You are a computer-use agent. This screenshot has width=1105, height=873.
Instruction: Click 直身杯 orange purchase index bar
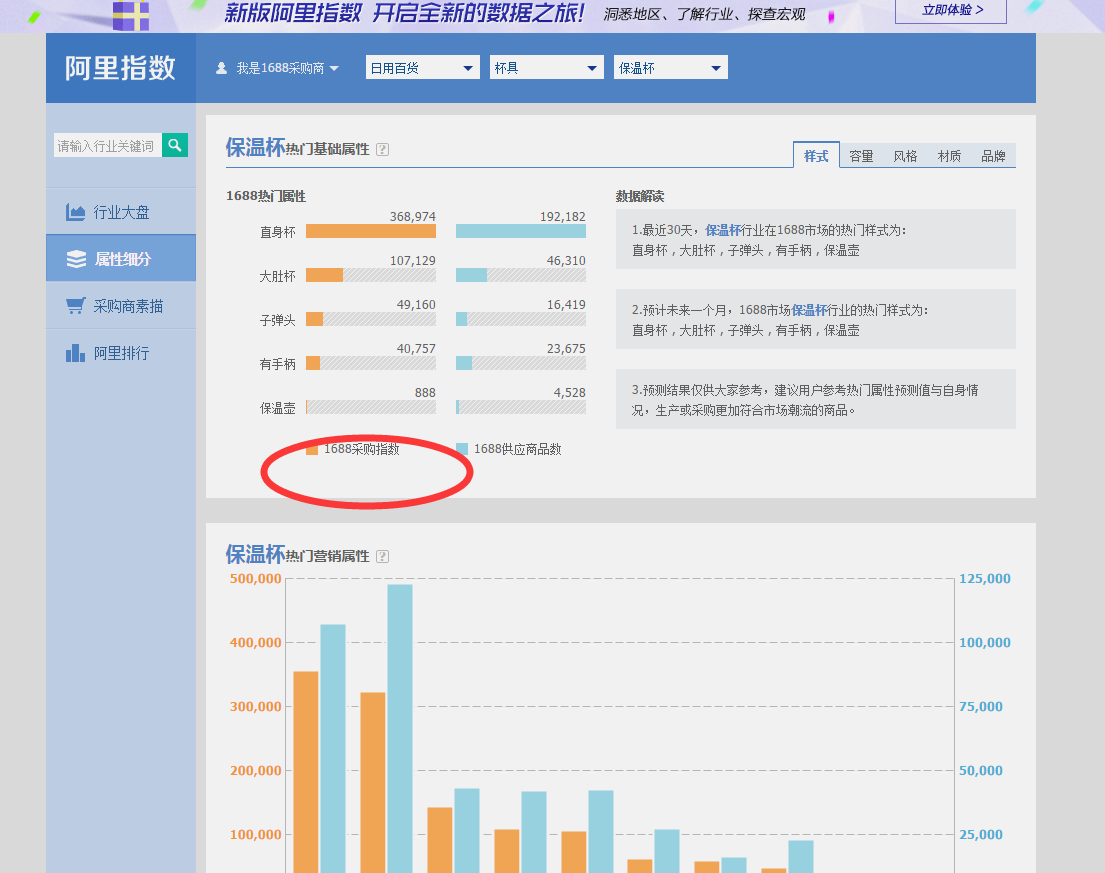(x=371, y=231)
